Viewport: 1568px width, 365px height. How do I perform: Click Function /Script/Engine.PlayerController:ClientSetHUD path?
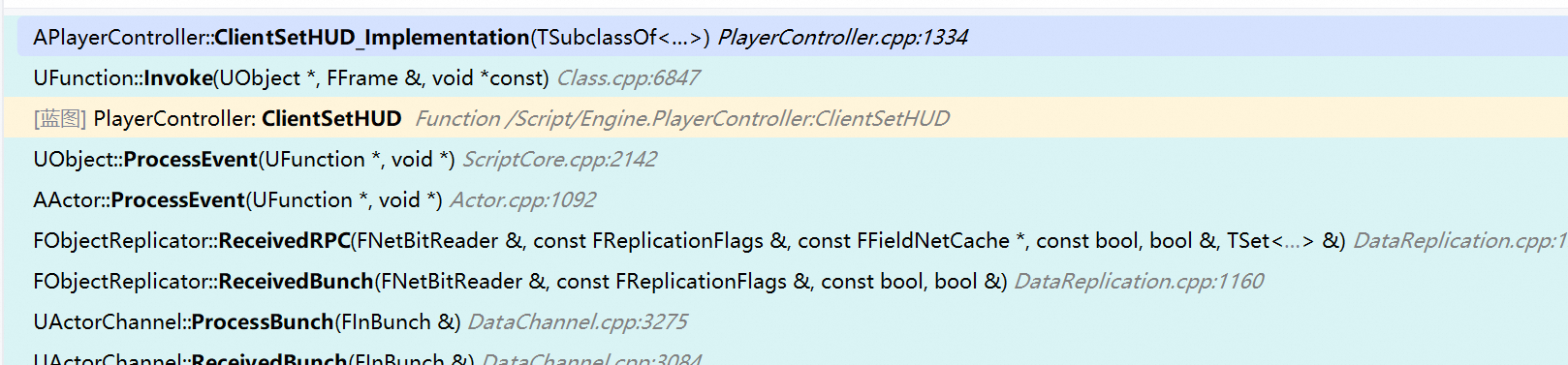682,118
